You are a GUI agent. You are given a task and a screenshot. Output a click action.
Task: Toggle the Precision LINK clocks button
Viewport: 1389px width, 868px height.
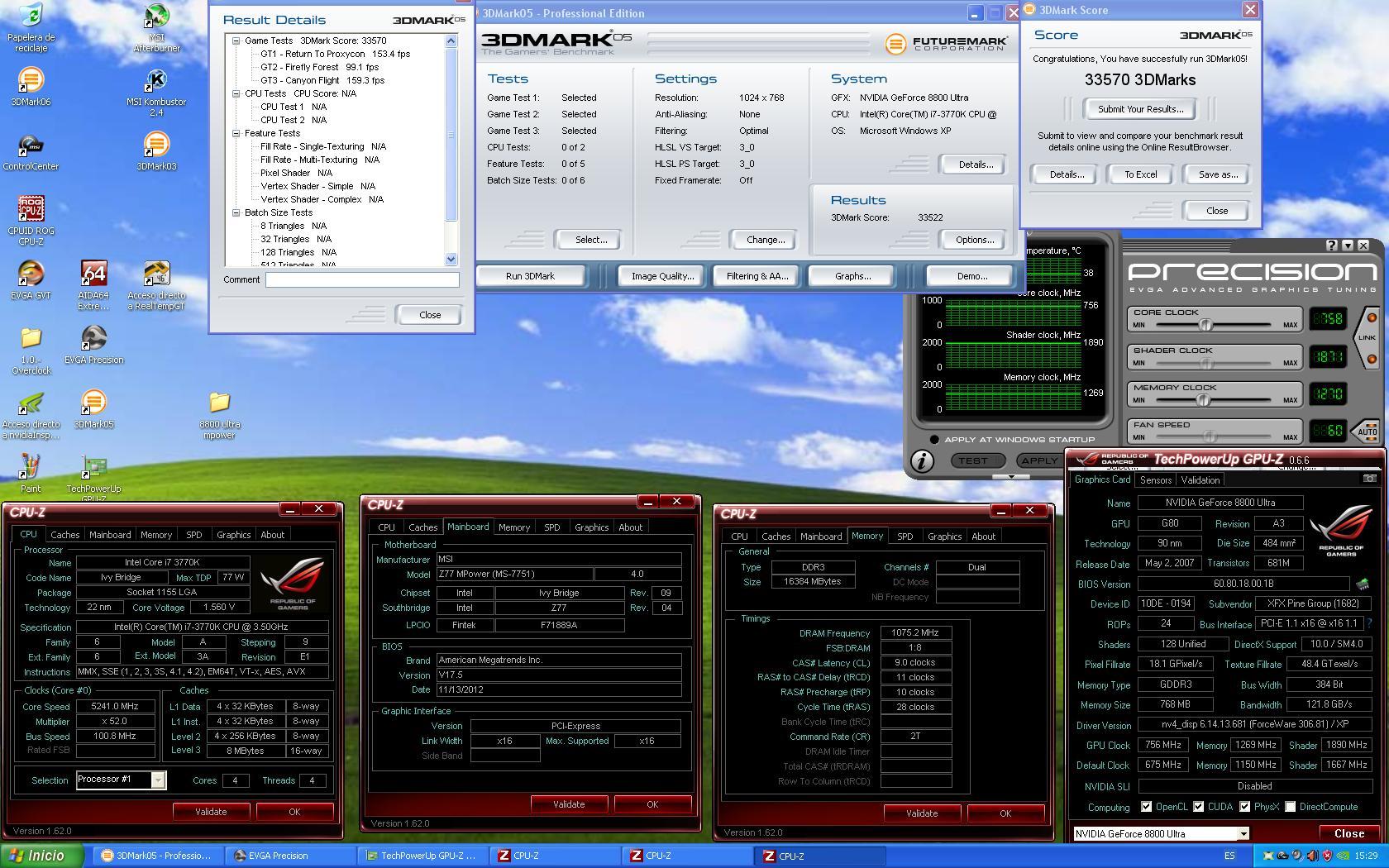pyautogui.click(x=1367, y=337)
